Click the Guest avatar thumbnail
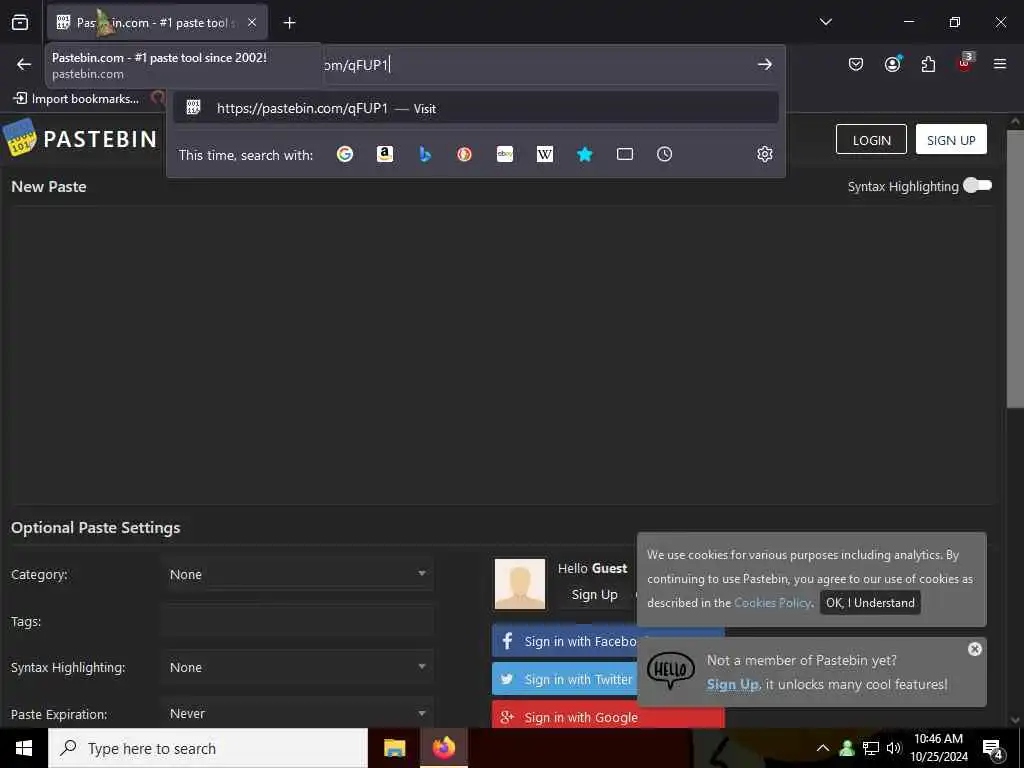This screenshot has height=768, width=1024. point(520,584)
